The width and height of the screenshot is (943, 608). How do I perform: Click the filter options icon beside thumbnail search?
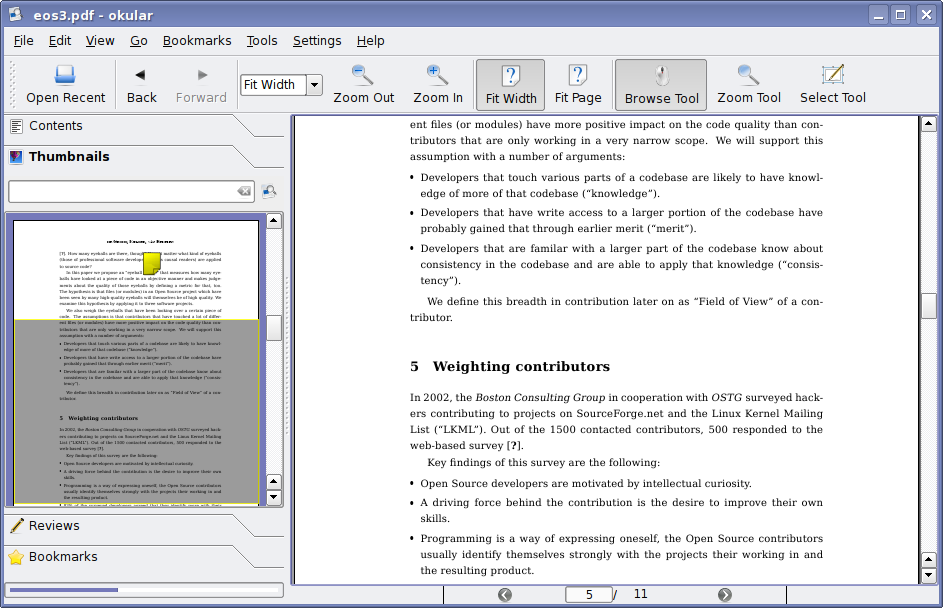(x=269, y=191)
